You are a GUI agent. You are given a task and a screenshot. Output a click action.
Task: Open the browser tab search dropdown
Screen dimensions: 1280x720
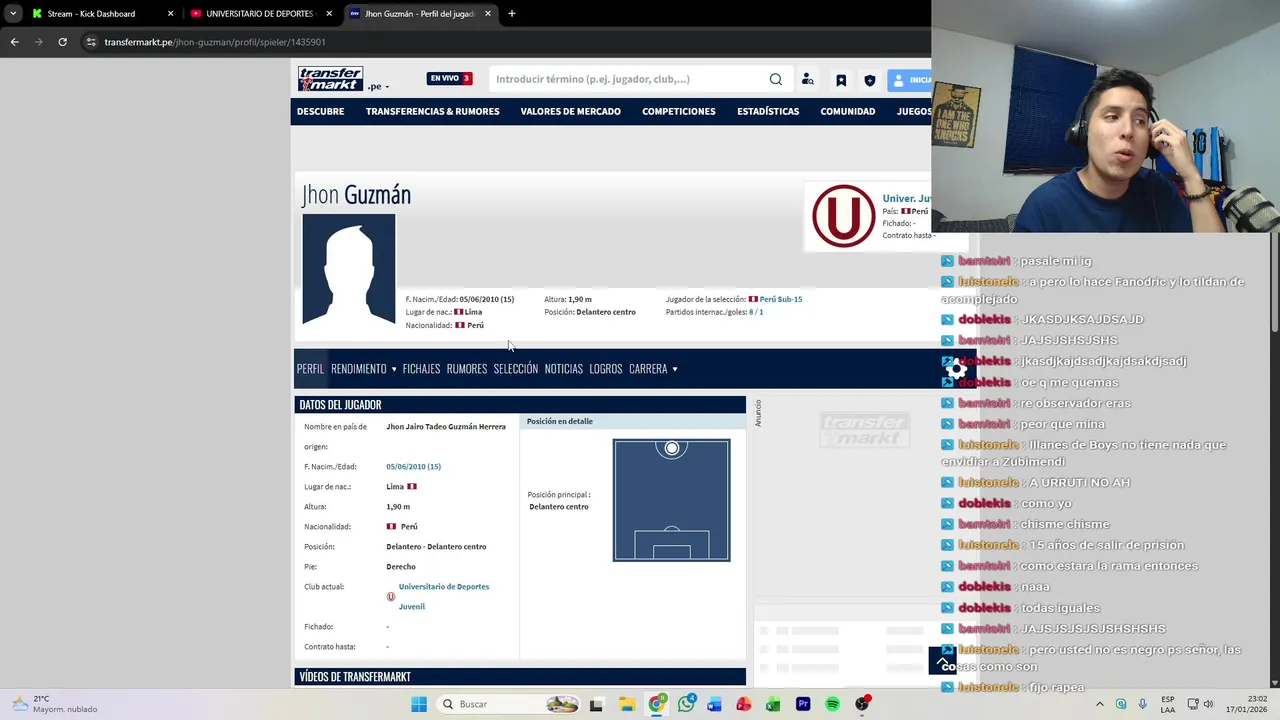coord(12,14)
